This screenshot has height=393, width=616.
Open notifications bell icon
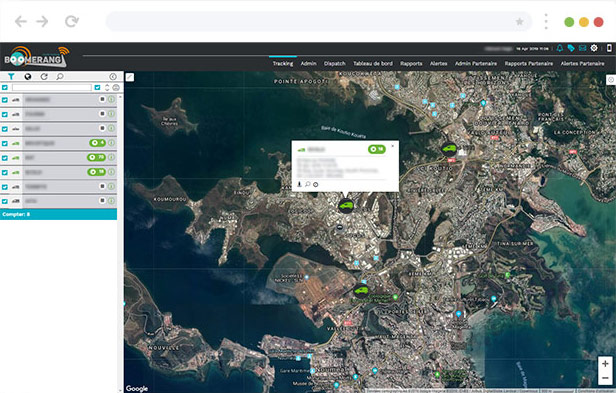559,48
